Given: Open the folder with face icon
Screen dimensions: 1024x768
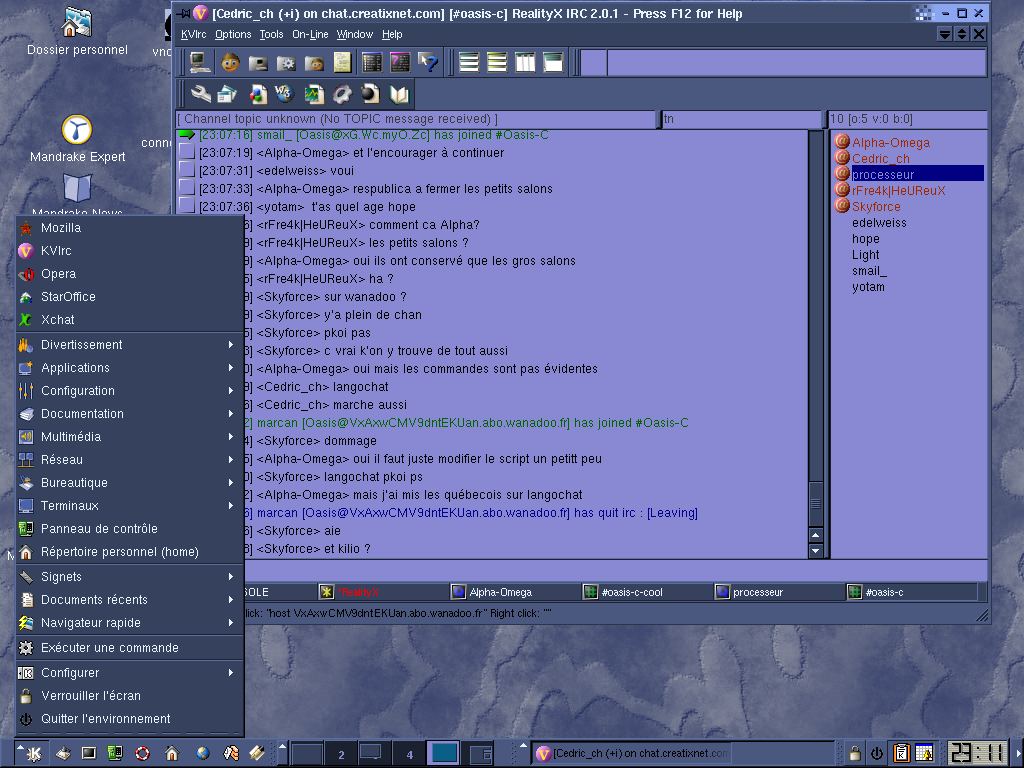Looking at the screenshot, I should (314, 63).
